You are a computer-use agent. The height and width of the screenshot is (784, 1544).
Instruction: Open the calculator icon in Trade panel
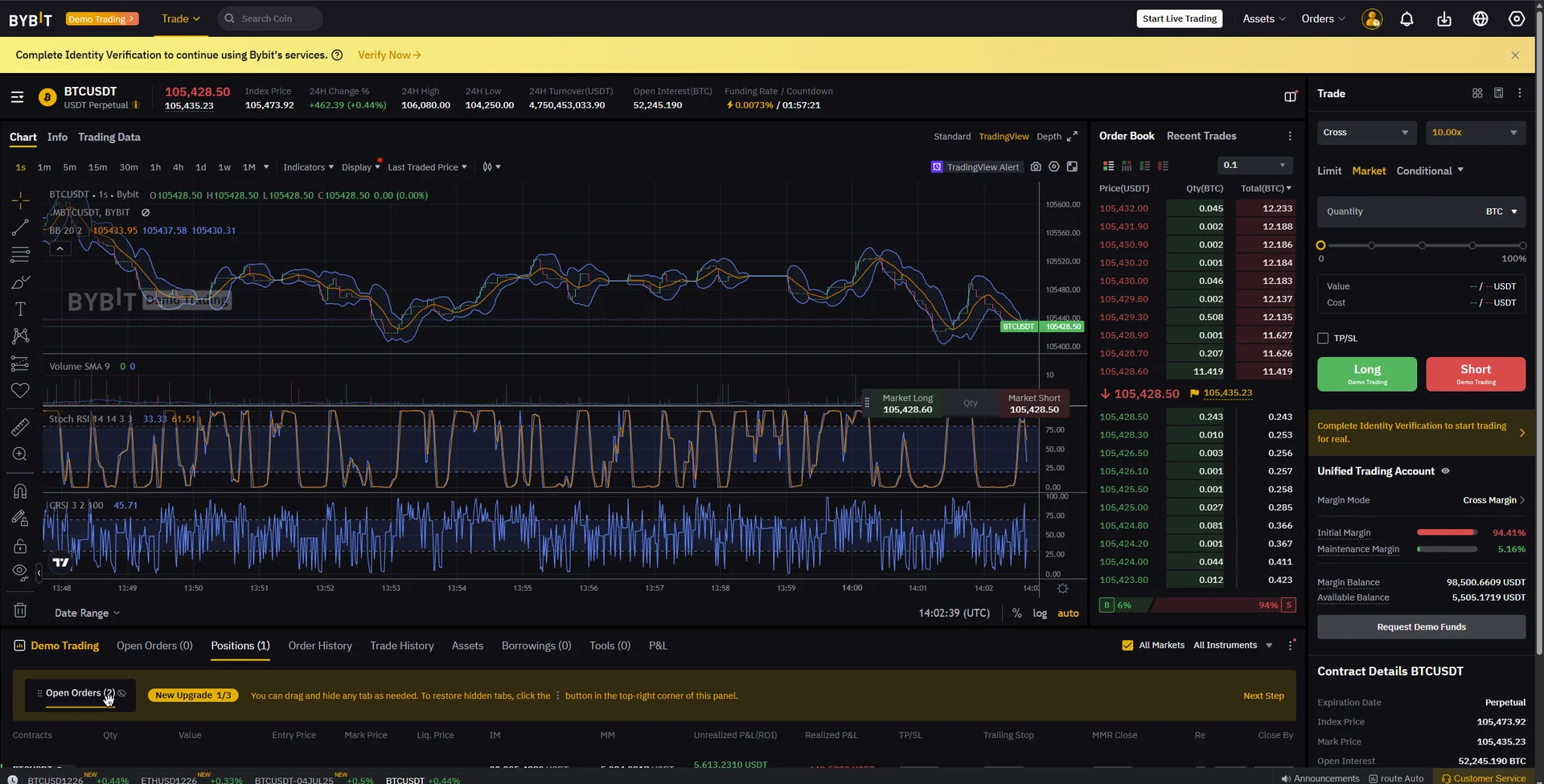point(1498,93)
